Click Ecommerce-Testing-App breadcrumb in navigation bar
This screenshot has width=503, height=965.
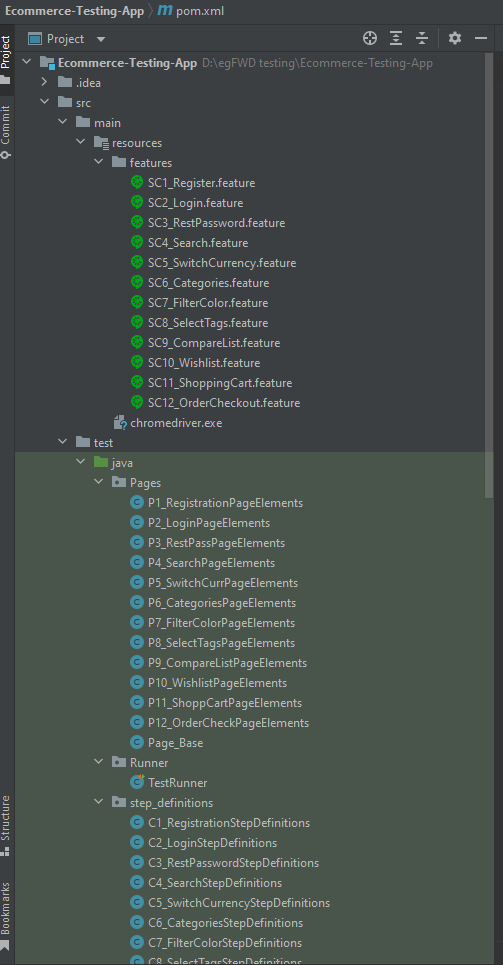pos(74,10)
